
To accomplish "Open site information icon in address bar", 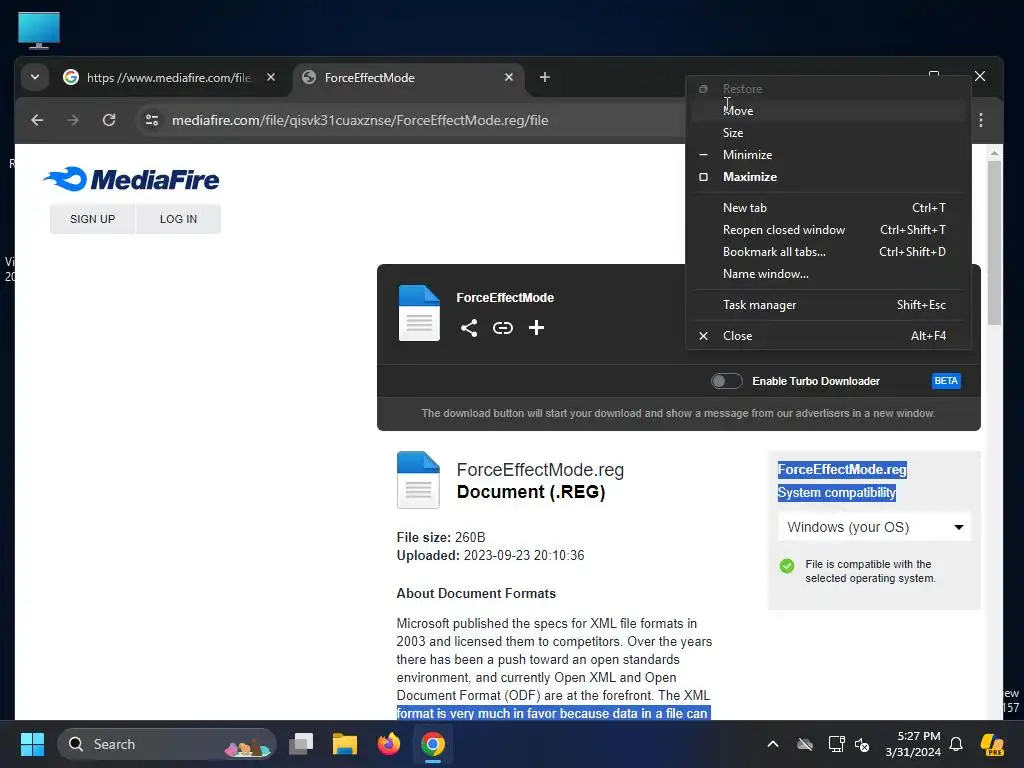I will [152, 120].
